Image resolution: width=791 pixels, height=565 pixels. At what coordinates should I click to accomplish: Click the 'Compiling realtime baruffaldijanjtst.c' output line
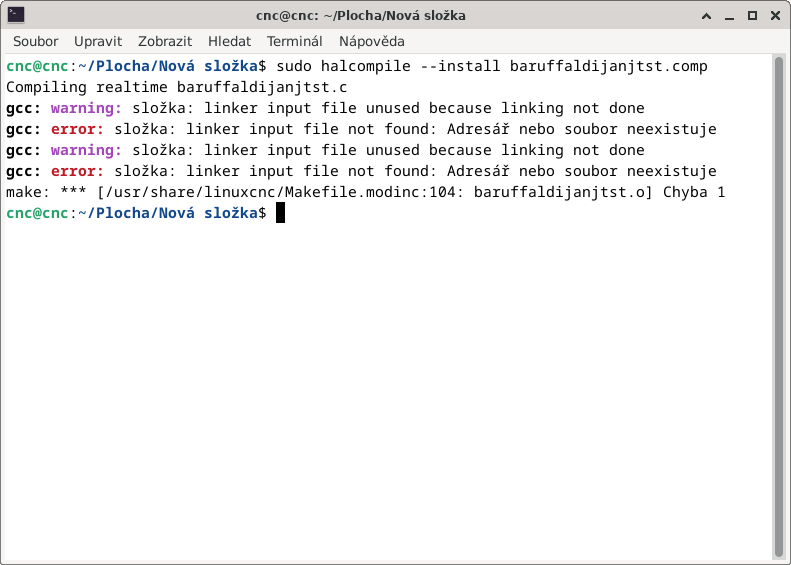[176, 87]
